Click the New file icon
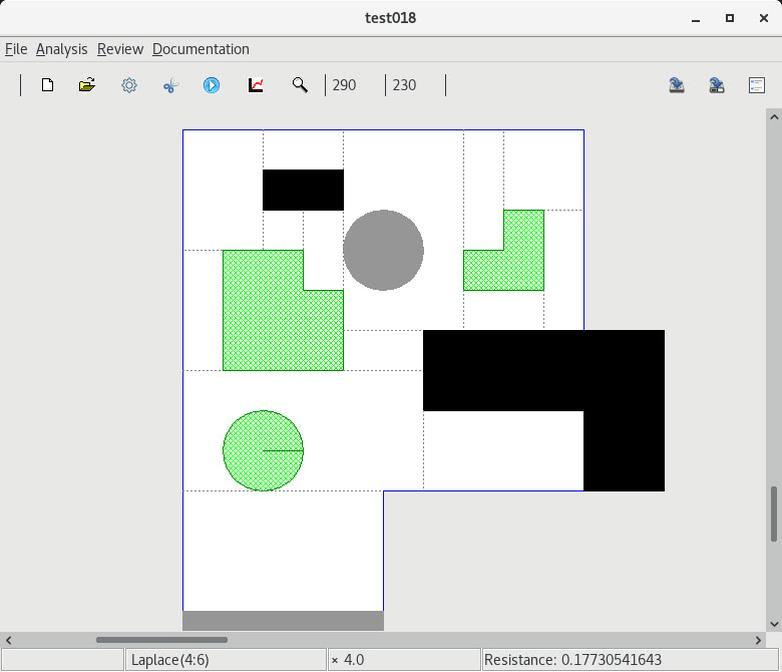The height and width of the screenshot is (672, 782). 47,85
